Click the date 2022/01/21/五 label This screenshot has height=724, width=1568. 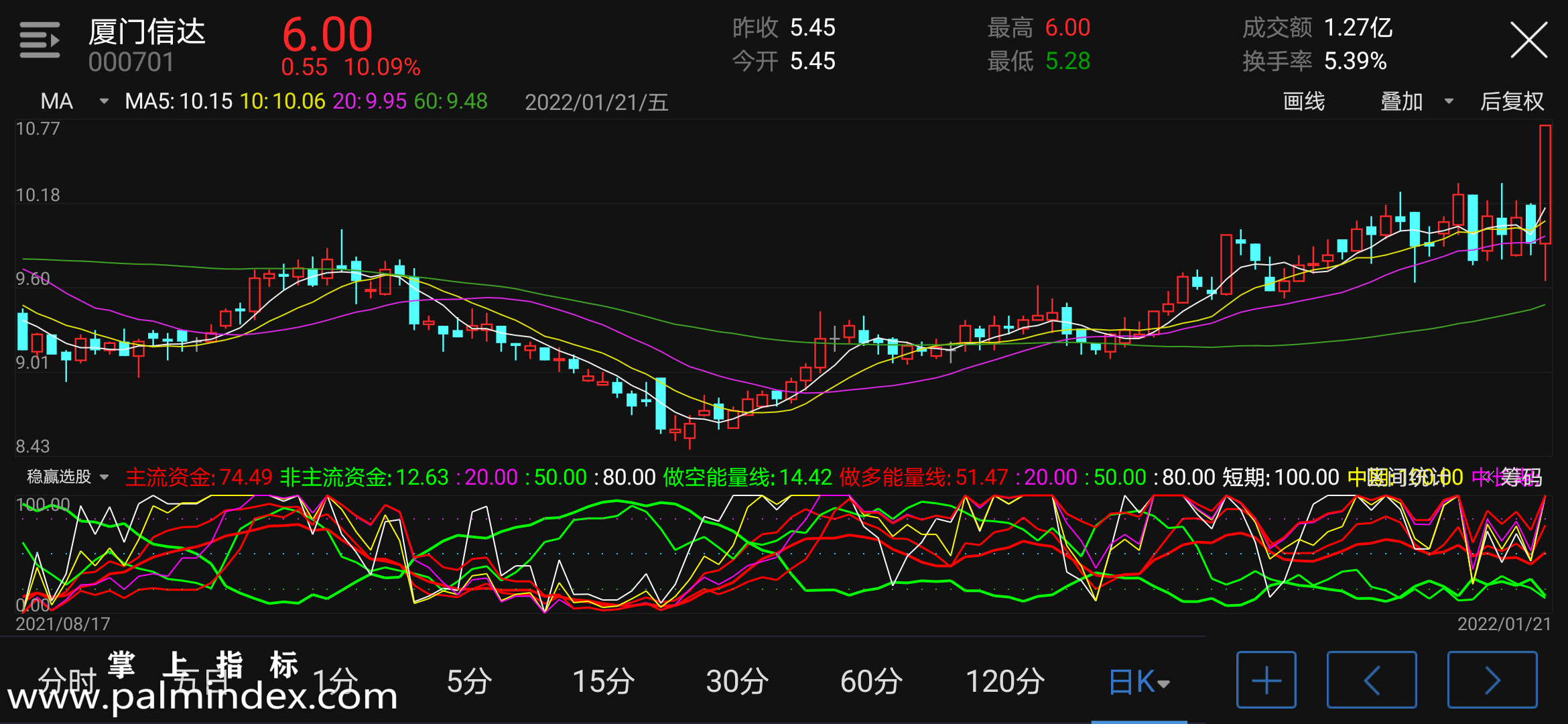pos(596,102)
